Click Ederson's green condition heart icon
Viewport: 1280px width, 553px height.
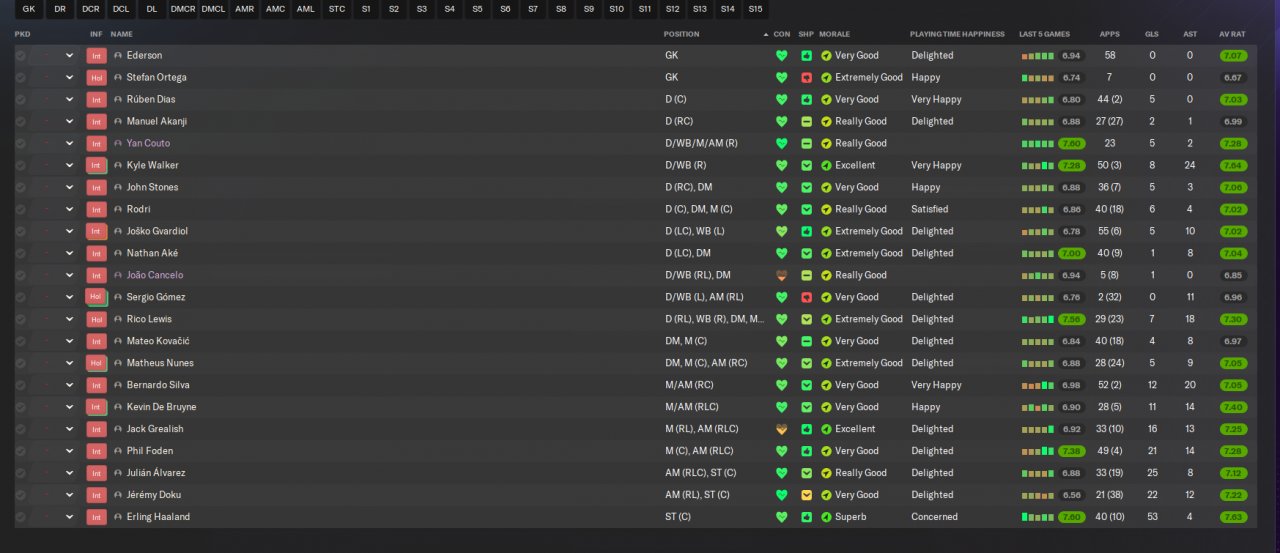[782, 56]
